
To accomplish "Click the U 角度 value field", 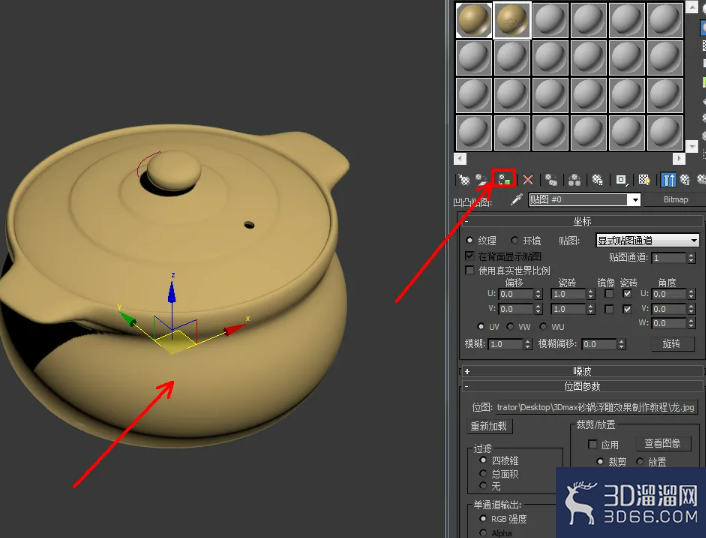I will [669, 294].
